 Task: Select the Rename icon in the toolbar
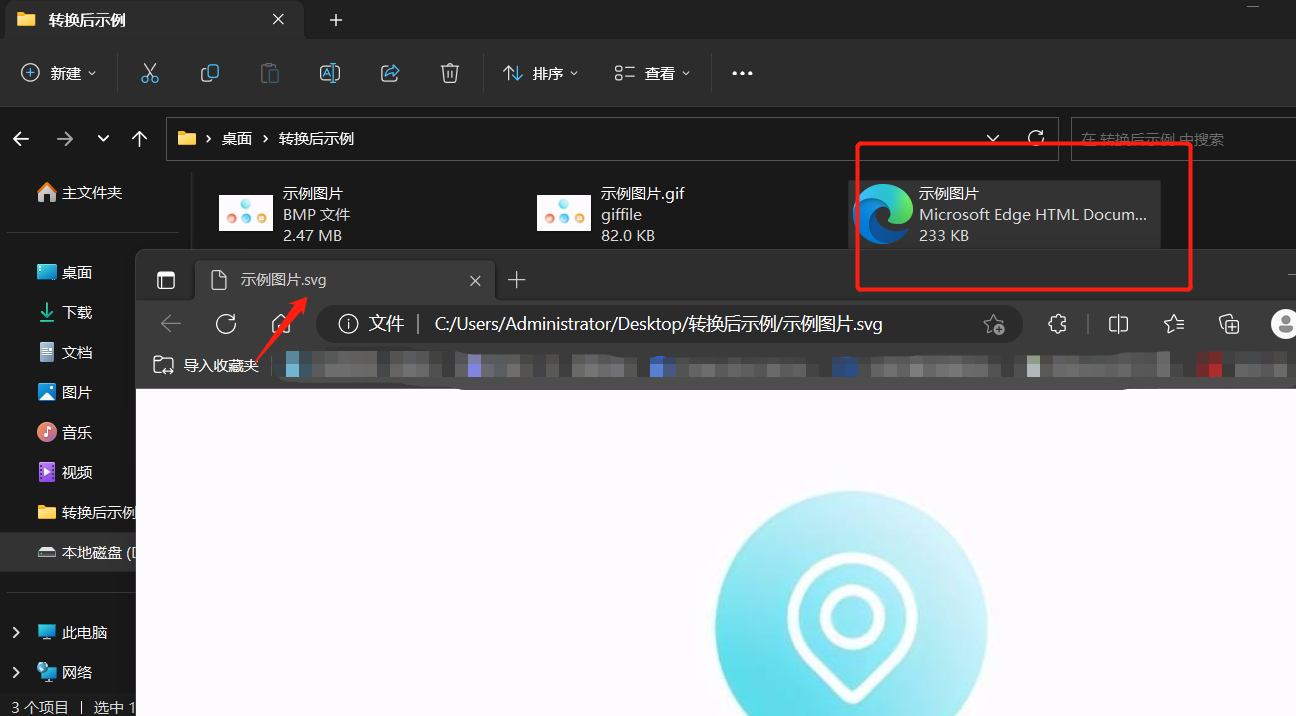click(329, 72)
